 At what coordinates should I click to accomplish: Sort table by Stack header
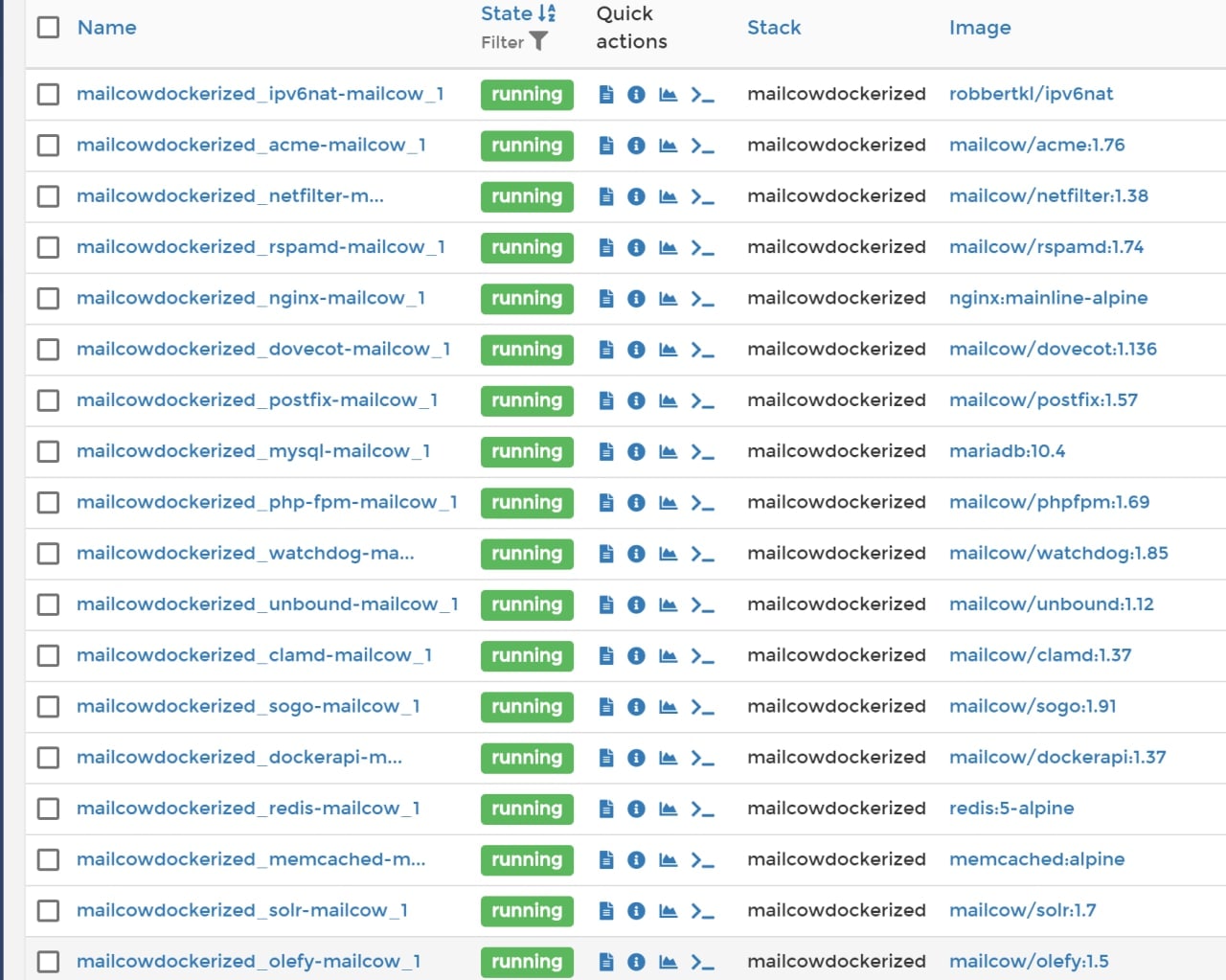click(774, 28)
